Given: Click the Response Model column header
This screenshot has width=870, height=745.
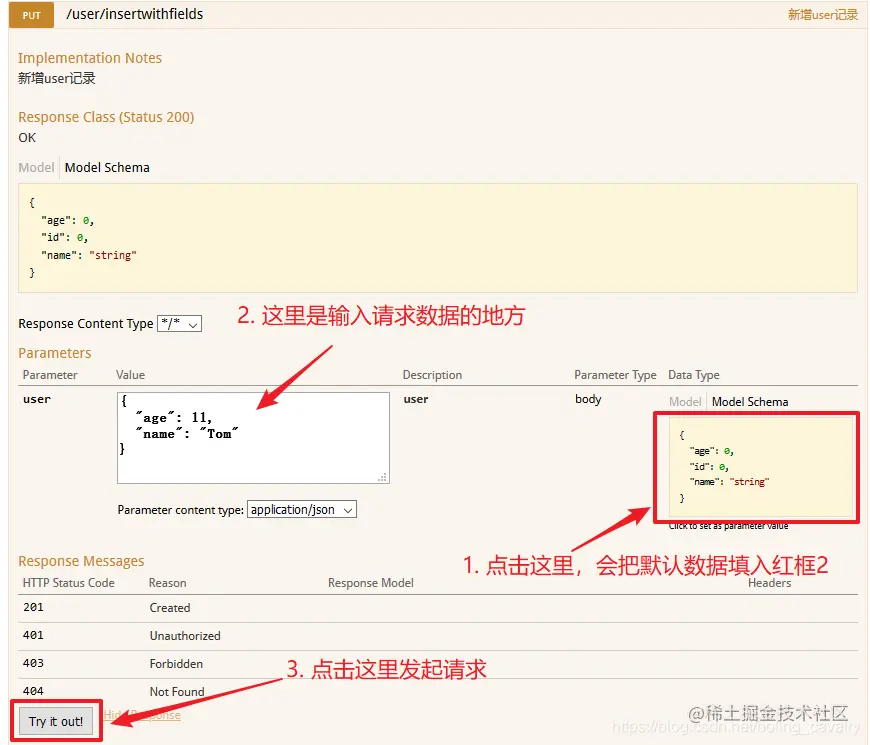Looking at the screenshot, I should [x=371, y=583].
